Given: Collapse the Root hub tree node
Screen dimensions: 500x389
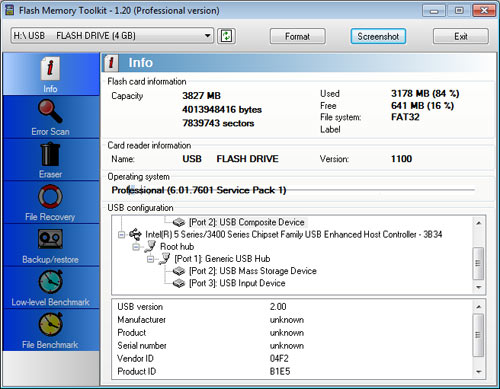Looking at the screenshot, I should point(136,247).
